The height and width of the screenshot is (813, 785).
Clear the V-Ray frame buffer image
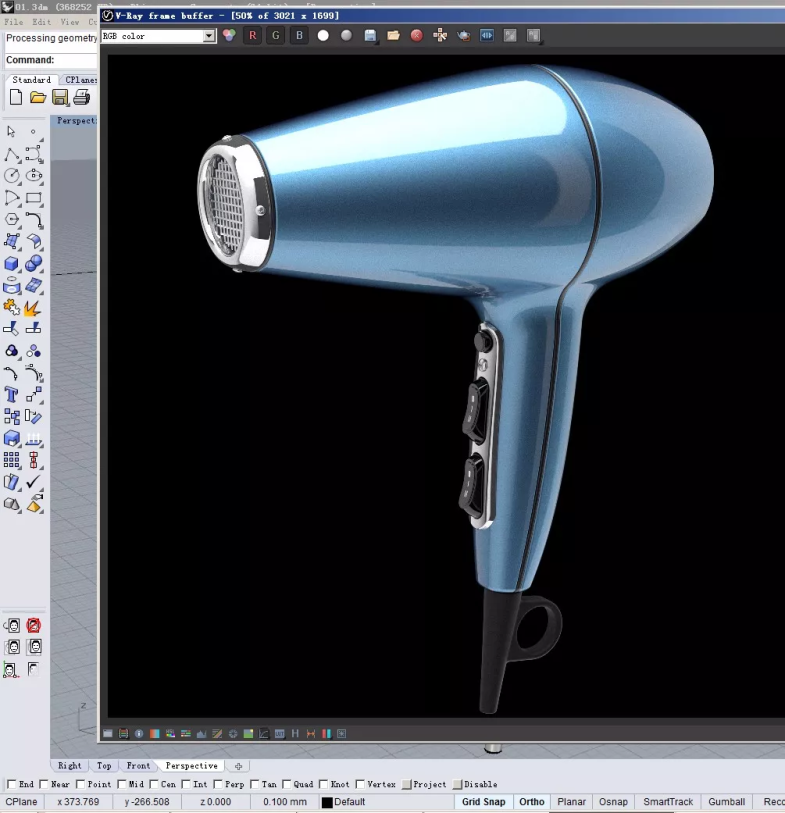[x=416, y=36]
